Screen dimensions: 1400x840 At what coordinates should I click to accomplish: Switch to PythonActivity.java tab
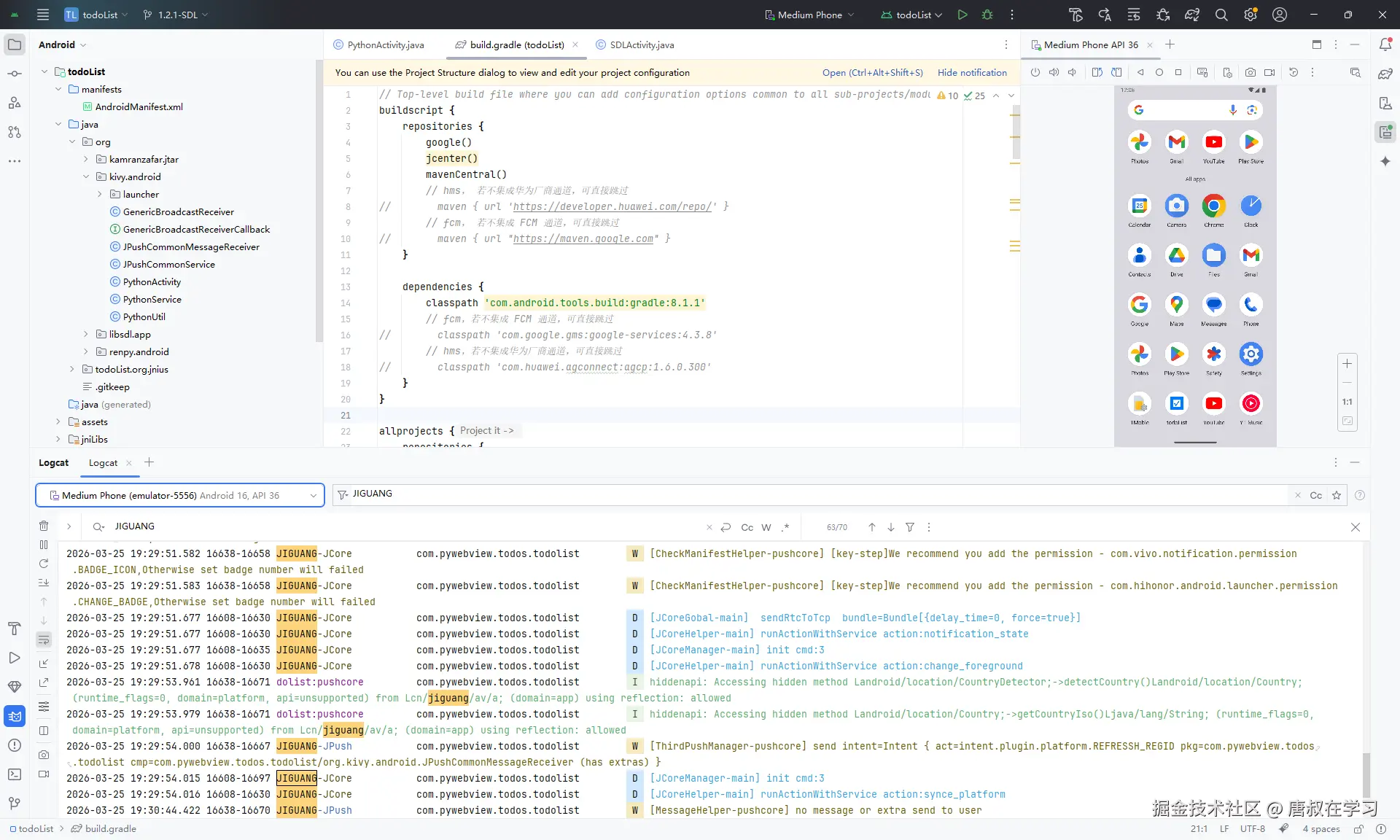pos(385,44)
